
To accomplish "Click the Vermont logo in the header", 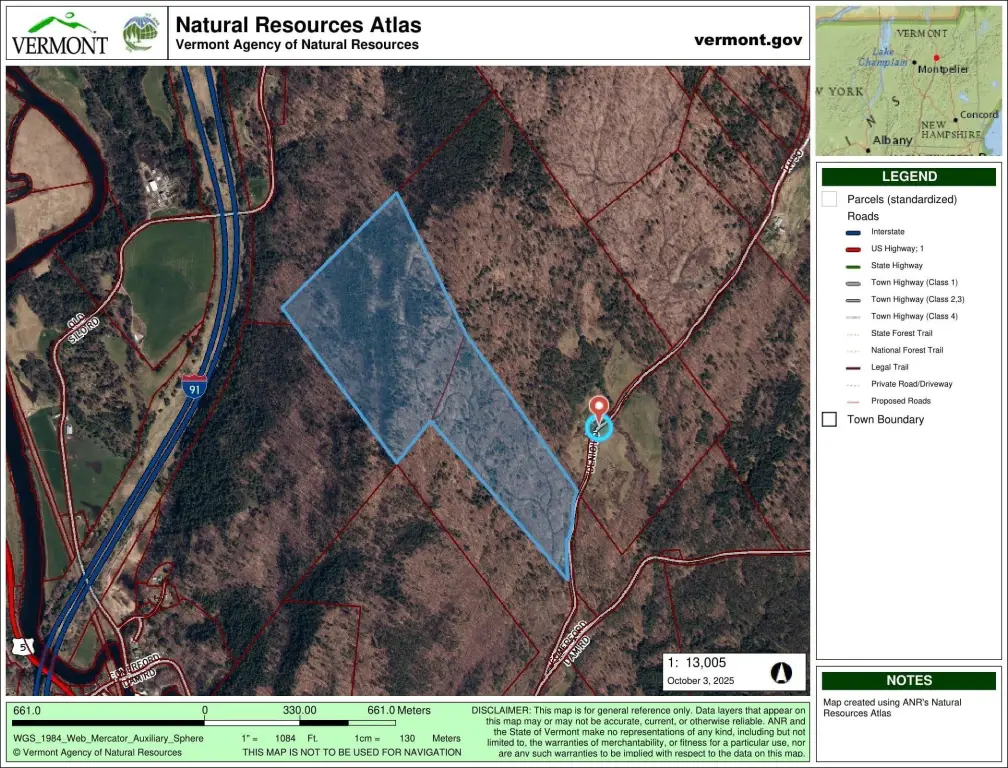I will point(60,33).
